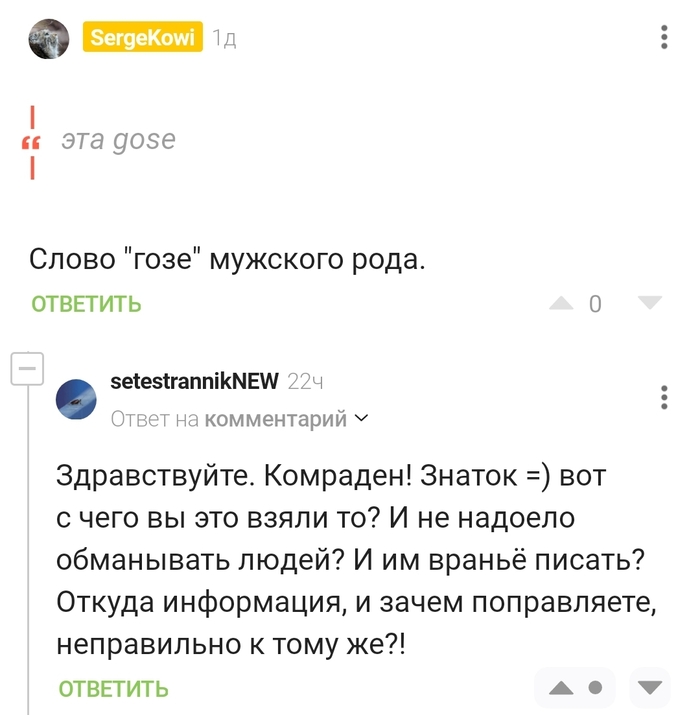The height and width of the screenshot is (715, 700).
Task: Open SergeKowi's profile avatar
Action: [x=49, y=38]
